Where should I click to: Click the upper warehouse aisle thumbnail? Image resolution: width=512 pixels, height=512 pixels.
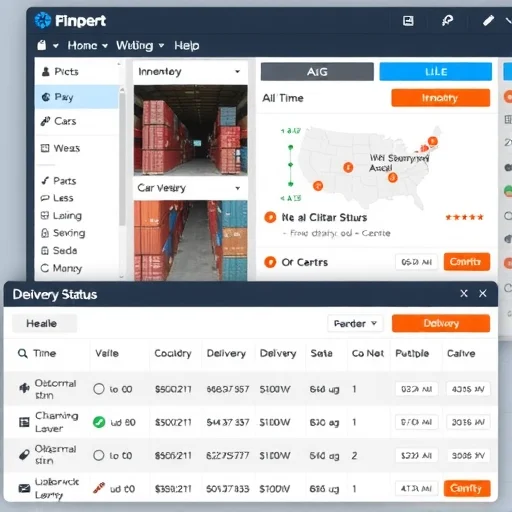191,130
